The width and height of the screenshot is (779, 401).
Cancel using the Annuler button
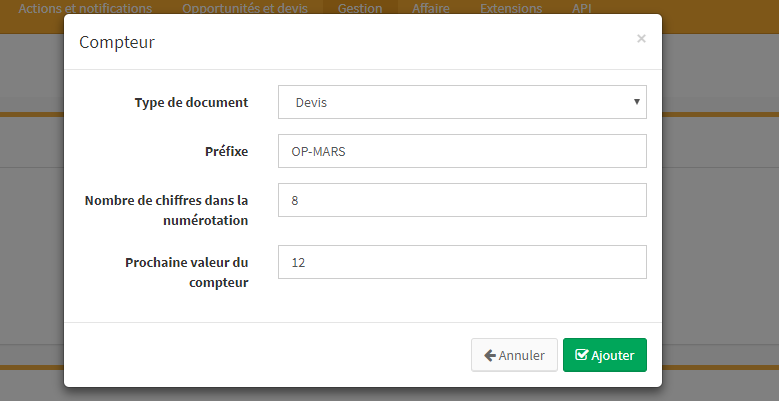click(x=514, y=355)
